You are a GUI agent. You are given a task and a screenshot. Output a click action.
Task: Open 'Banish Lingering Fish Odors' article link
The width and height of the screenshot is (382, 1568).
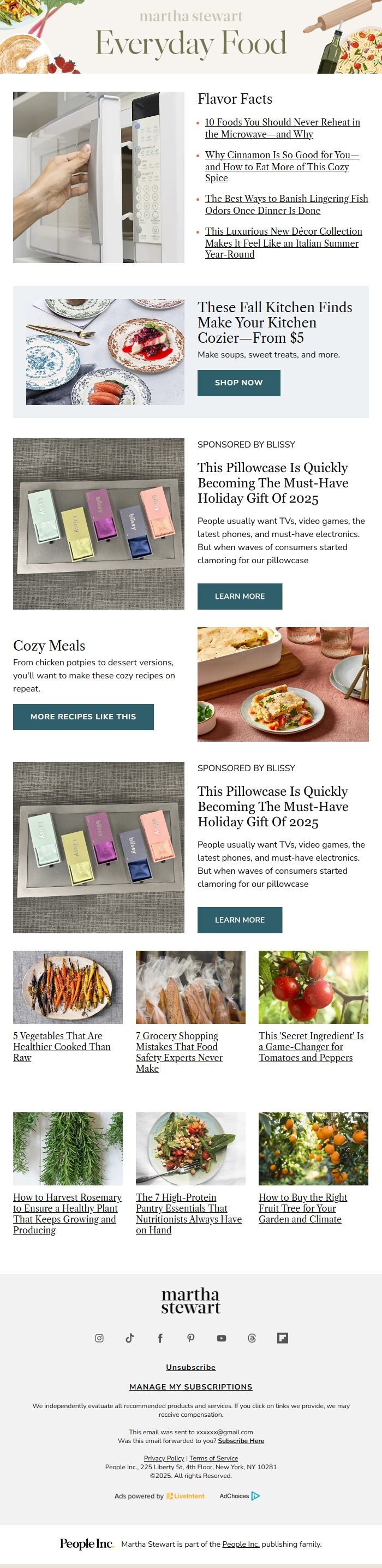[286, 205]
